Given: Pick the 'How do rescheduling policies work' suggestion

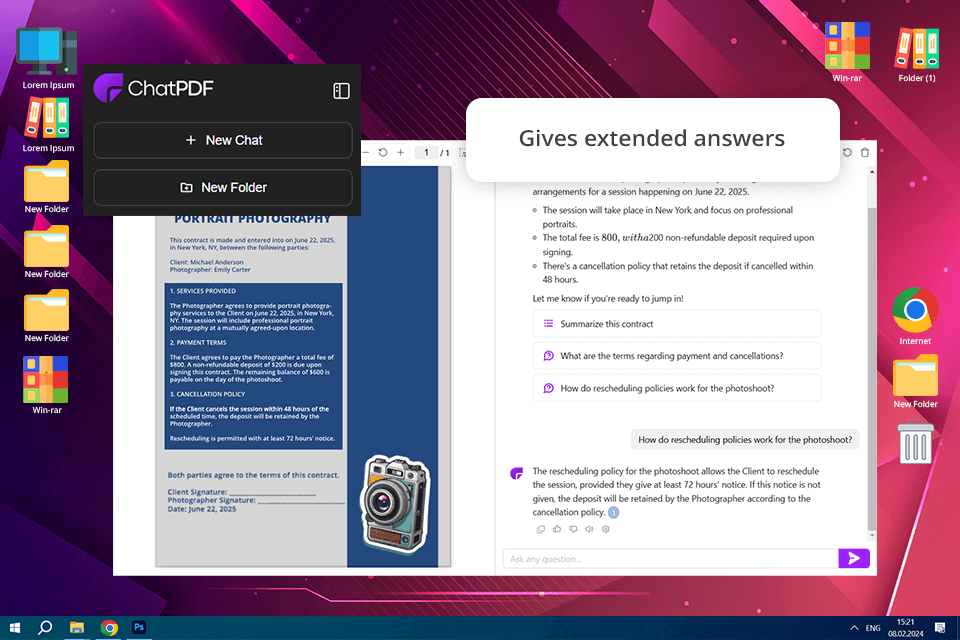Looking at the screenshot, I should pos(677,388).
